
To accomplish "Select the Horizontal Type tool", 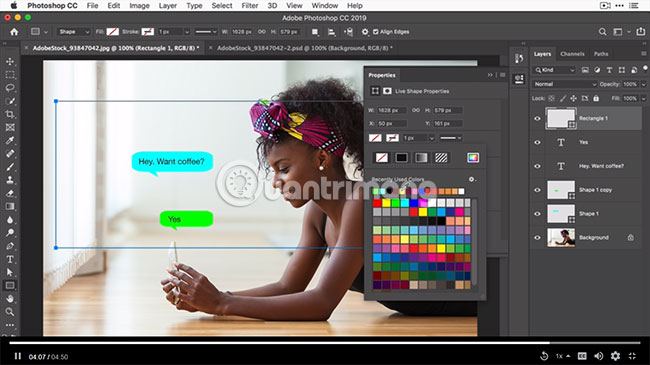I will tap(10, 259).
